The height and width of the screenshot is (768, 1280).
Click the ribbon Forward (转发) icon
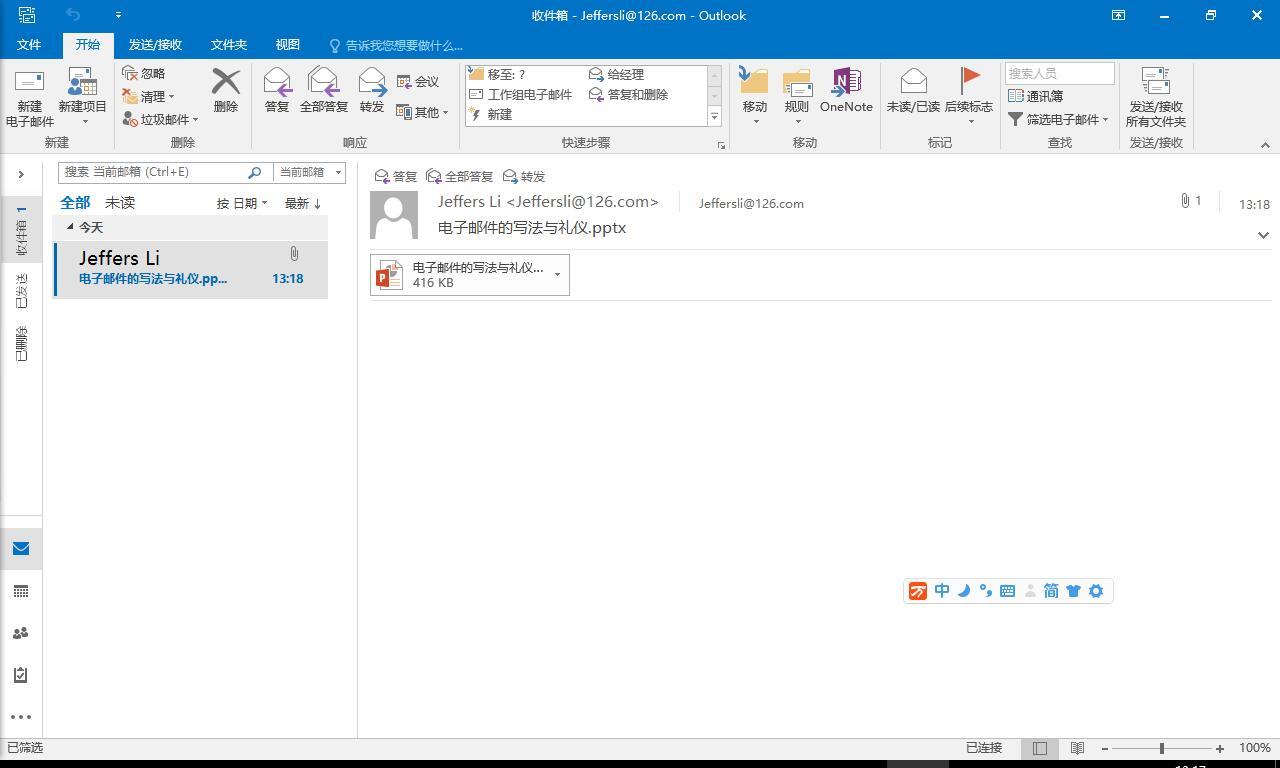pyautogui.click(x=372, y=82)
